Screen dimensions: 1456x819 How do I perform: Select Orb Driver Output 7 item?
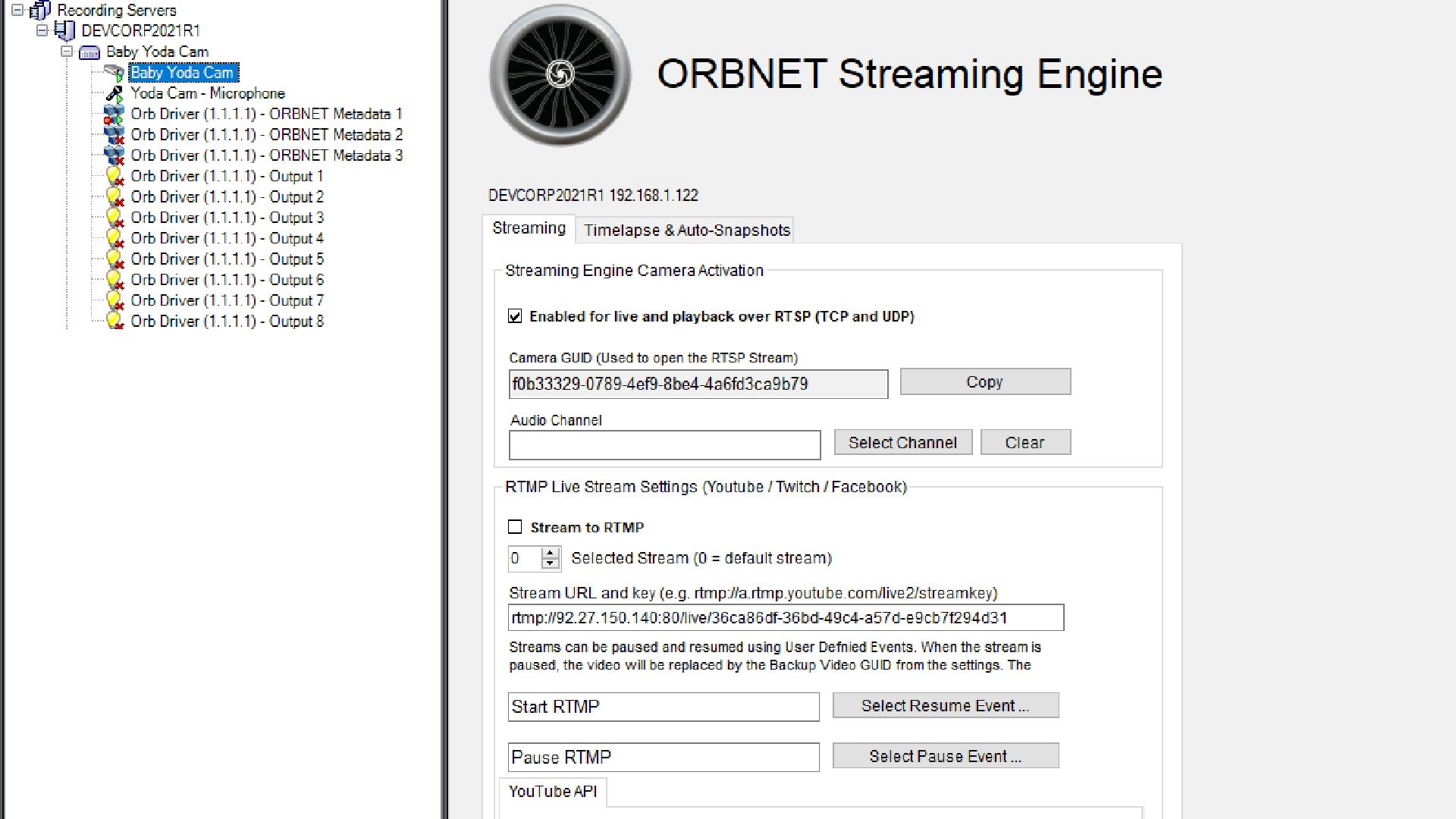[x=227, y=300]
